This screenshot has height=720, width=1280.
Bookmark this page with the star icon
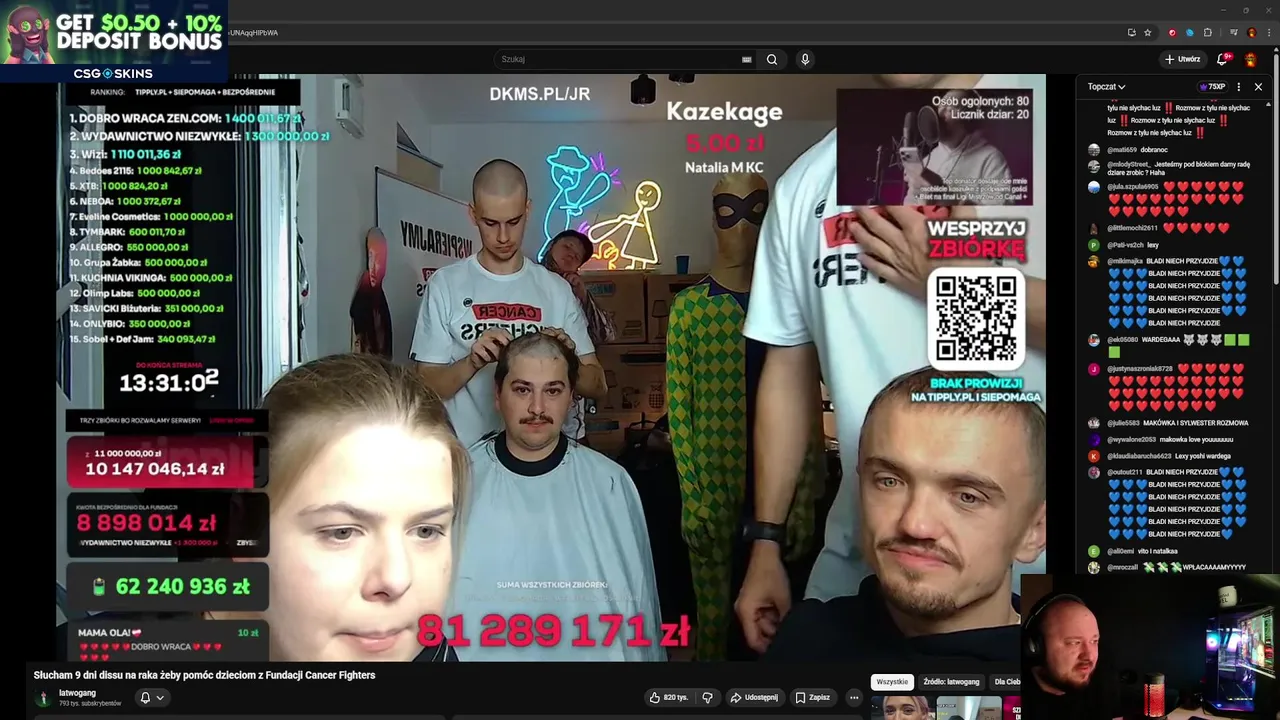tap(1148, 32)
